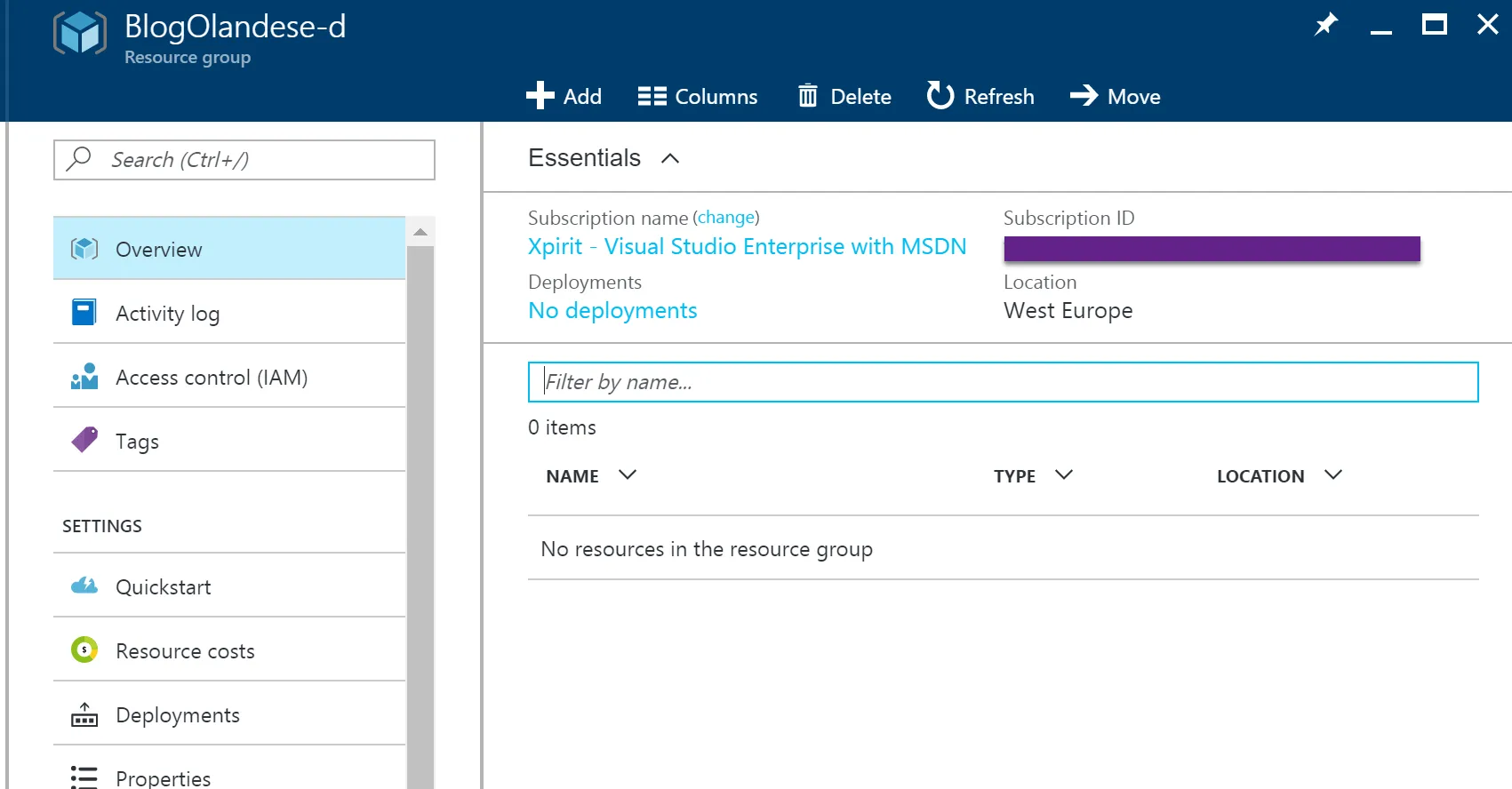Click the change subscription link
The height and width of the screenshot is (789, 1512).
point(726,217)
